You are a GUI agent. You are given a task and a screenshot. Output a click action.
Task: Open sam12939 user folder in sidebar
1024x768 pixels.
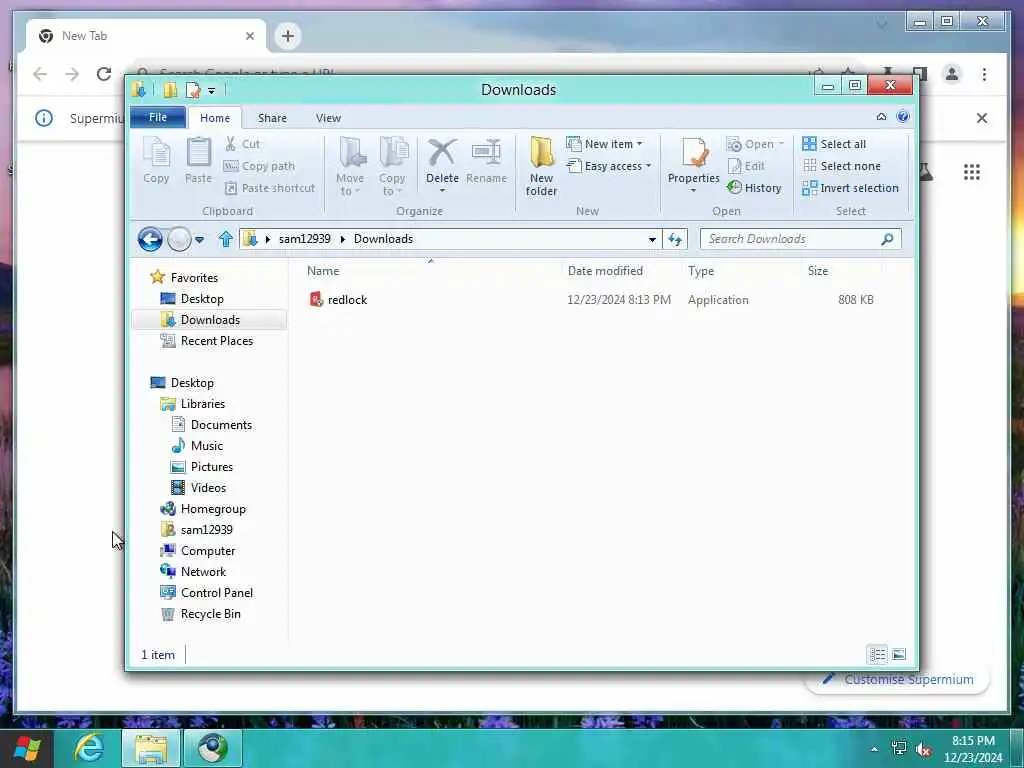click(x=206, y=530)
